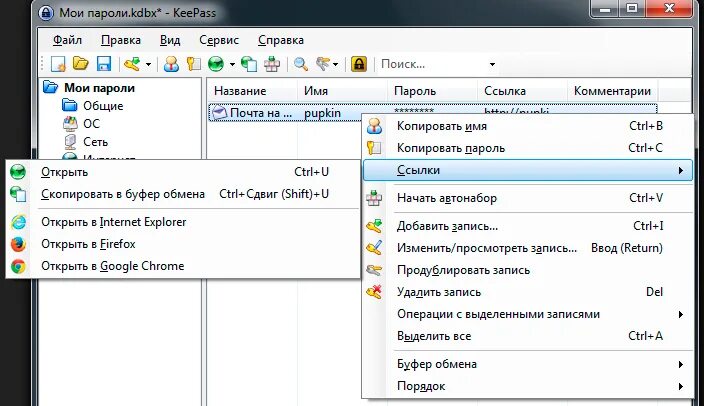
Task: Open the Справка menu
Action: (281, 40)
